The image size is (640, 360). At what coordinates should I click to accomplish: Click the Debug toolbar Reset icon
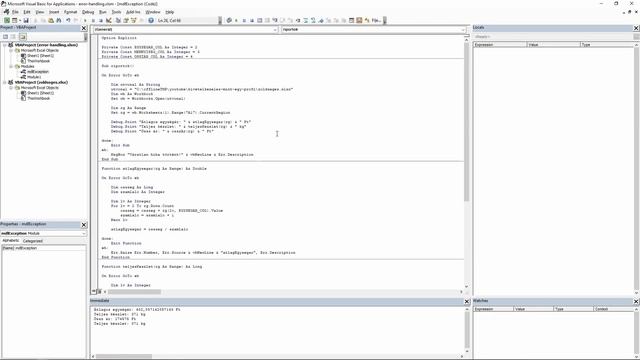tap(252, 20)
